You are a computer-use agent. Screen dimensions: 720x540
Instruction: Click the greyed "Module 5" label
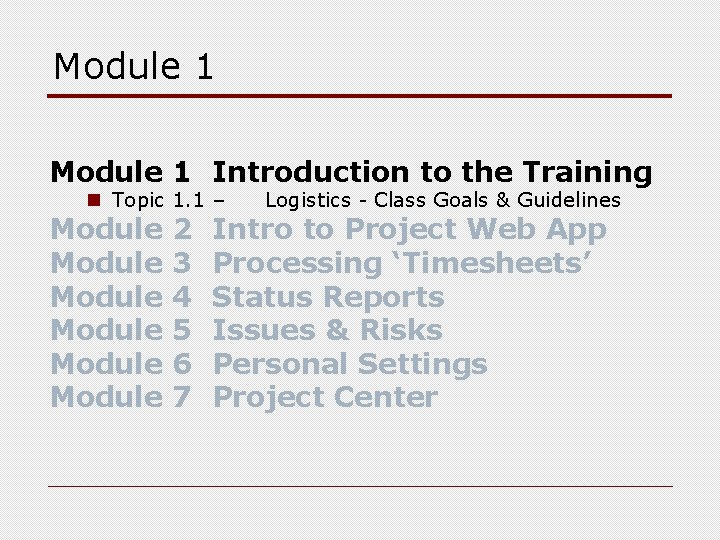click(x=121, y=330)
